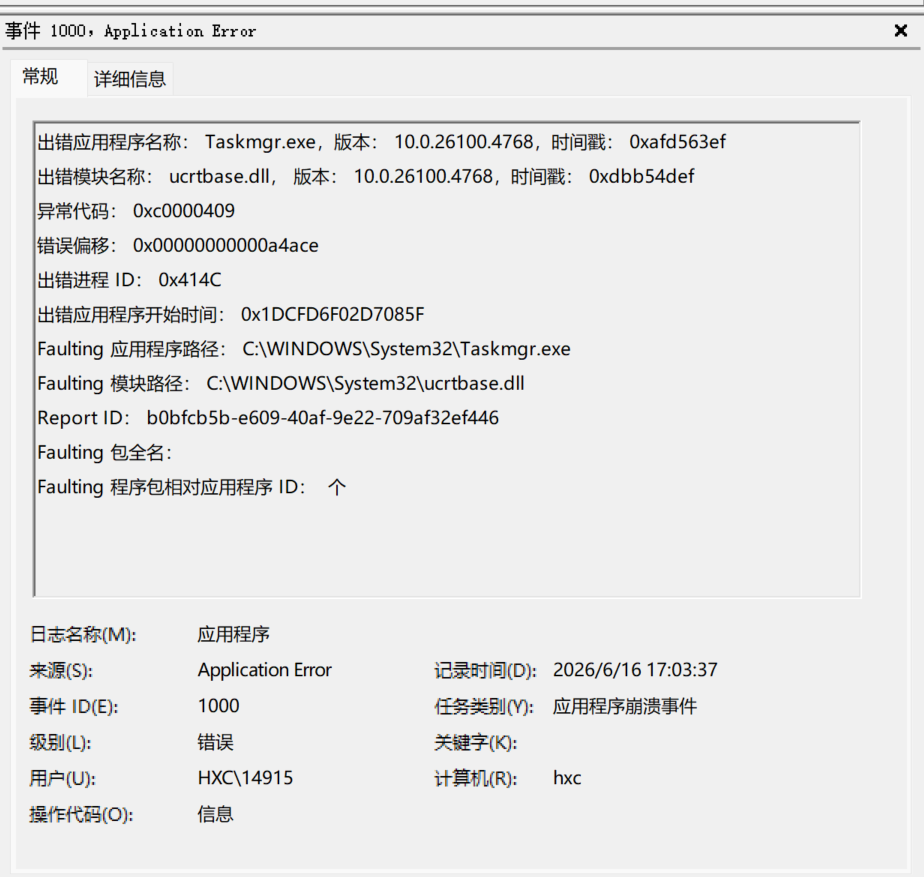
Task: Click the source value Application Error
Action: (265, 670)
